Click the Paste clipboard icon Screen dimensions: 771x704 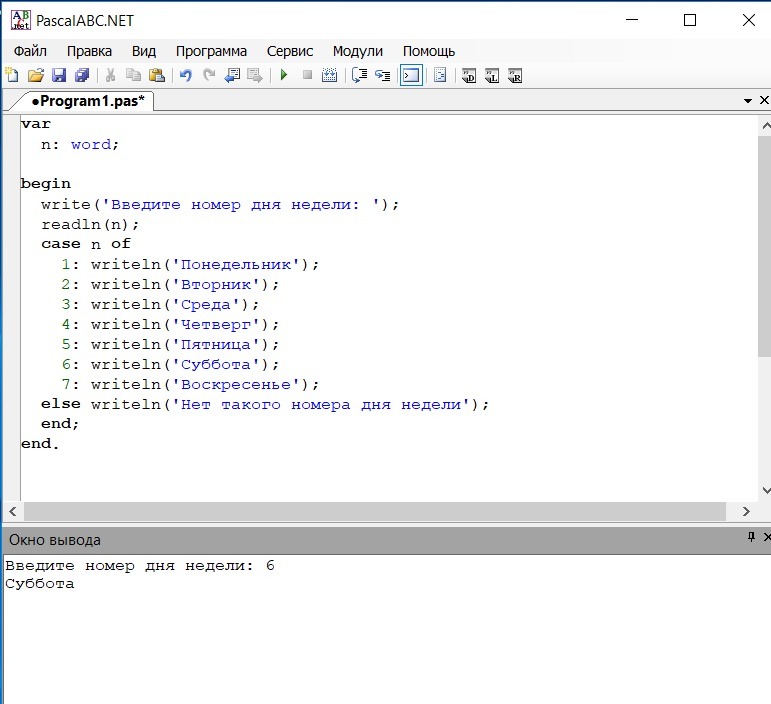[x=157, y=75]
